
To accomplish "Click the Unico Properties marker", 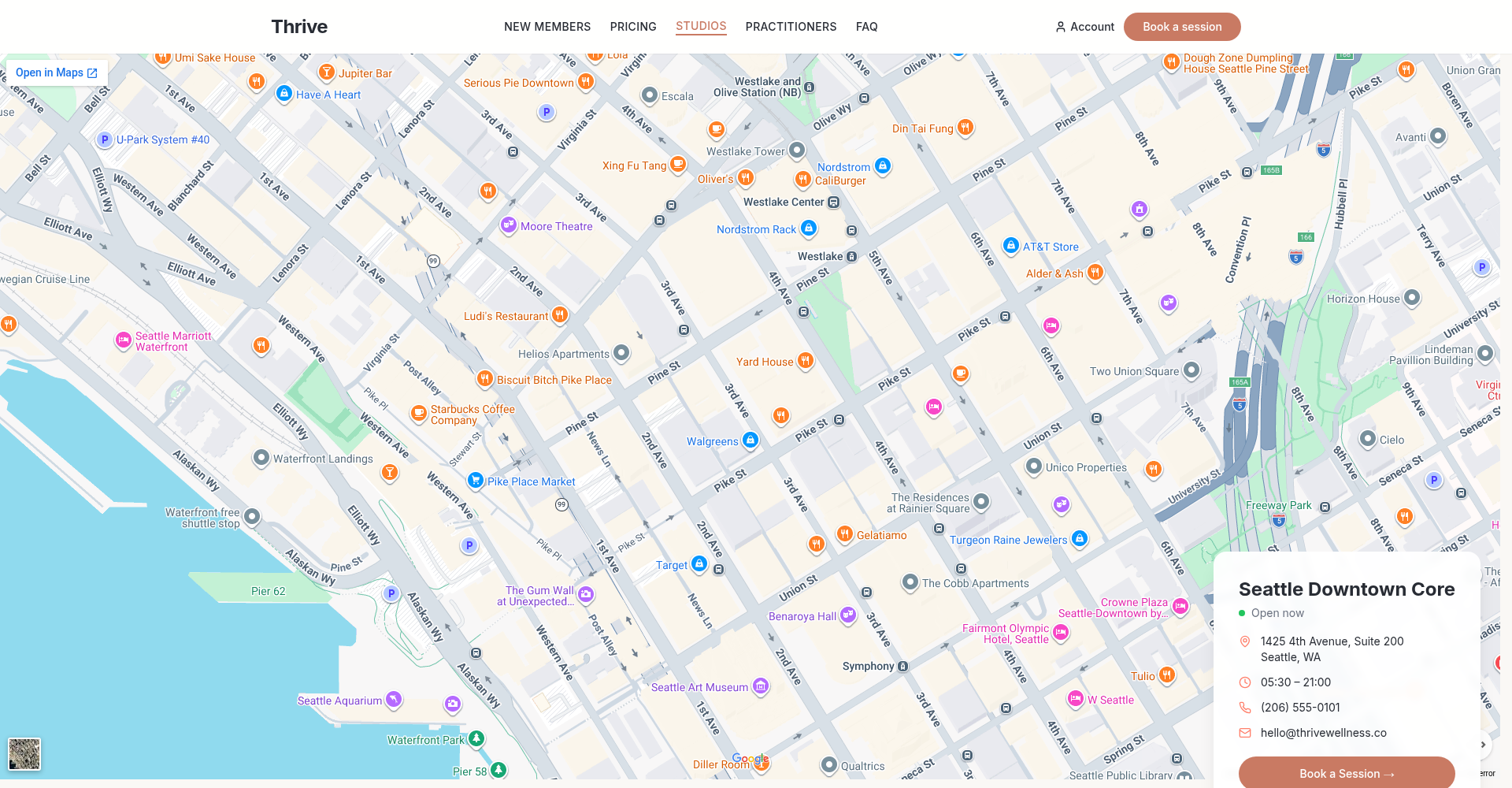I will coord(1034,466).
